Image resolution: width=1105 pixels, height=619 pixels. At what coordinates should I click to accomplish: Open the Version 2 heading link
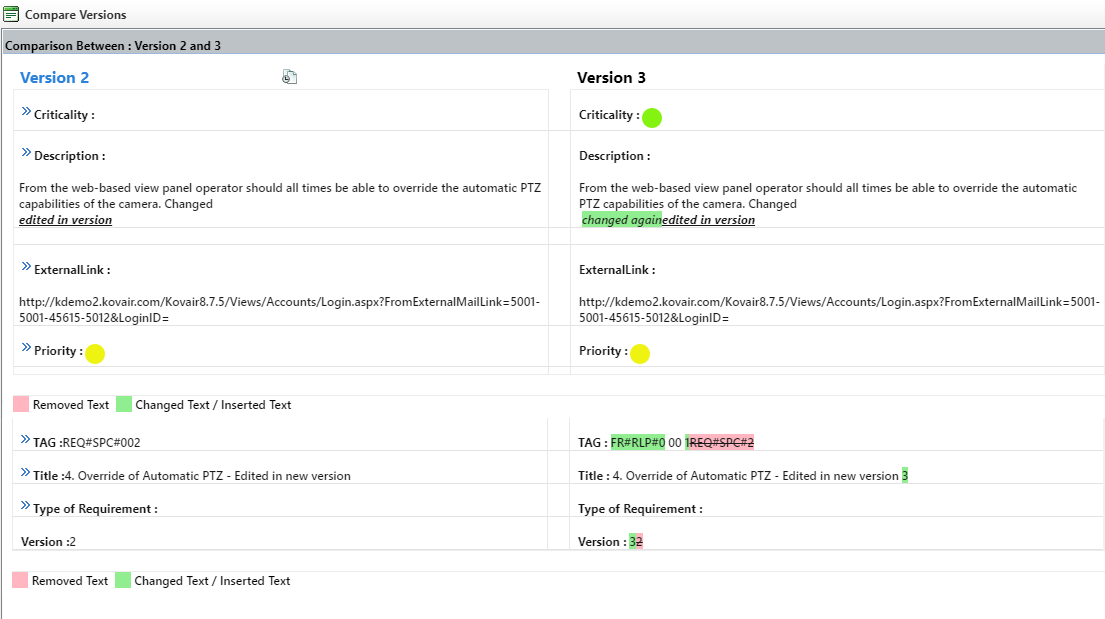[54, 78]
